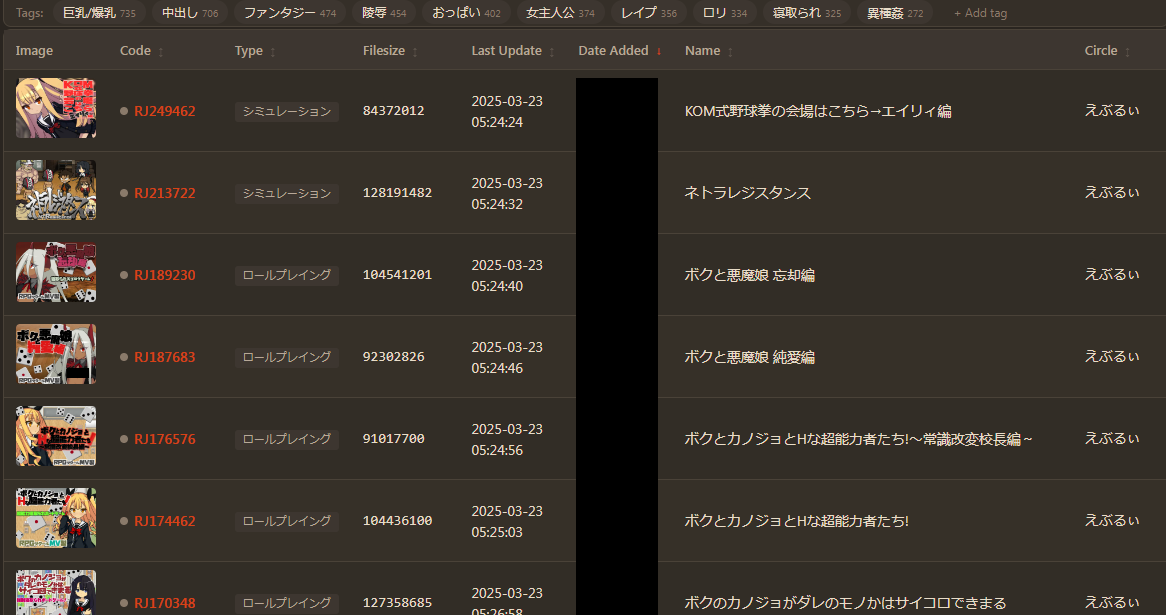1166x615 pixels.
Task: Click the filesize value 92302826
Action: pos(393,357)
